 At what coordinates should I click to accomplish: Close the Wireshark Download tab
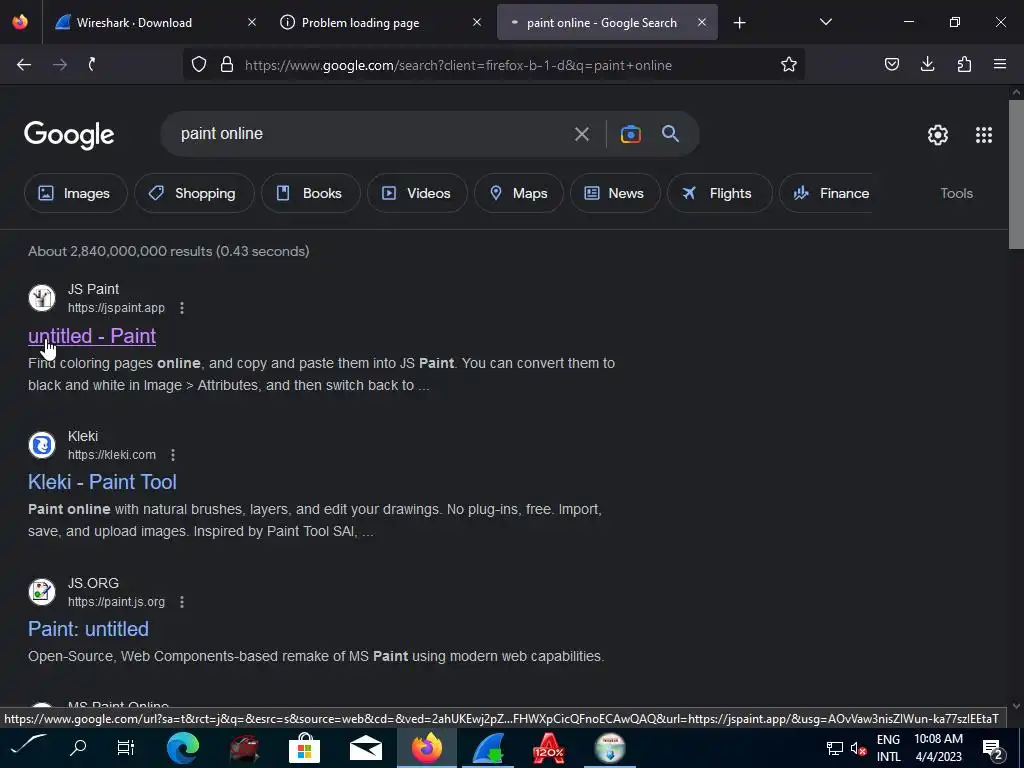pyautogui.click(x=252, y=22)
